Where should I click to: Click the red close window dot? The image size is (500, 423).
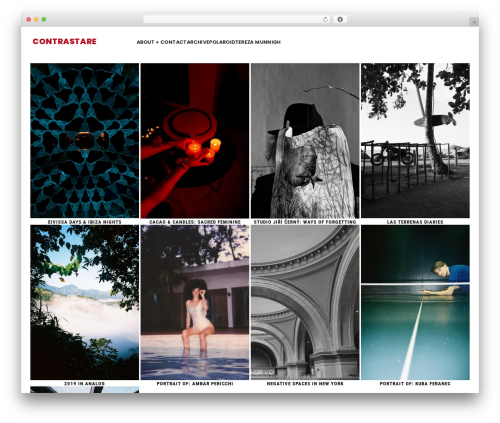29,19
